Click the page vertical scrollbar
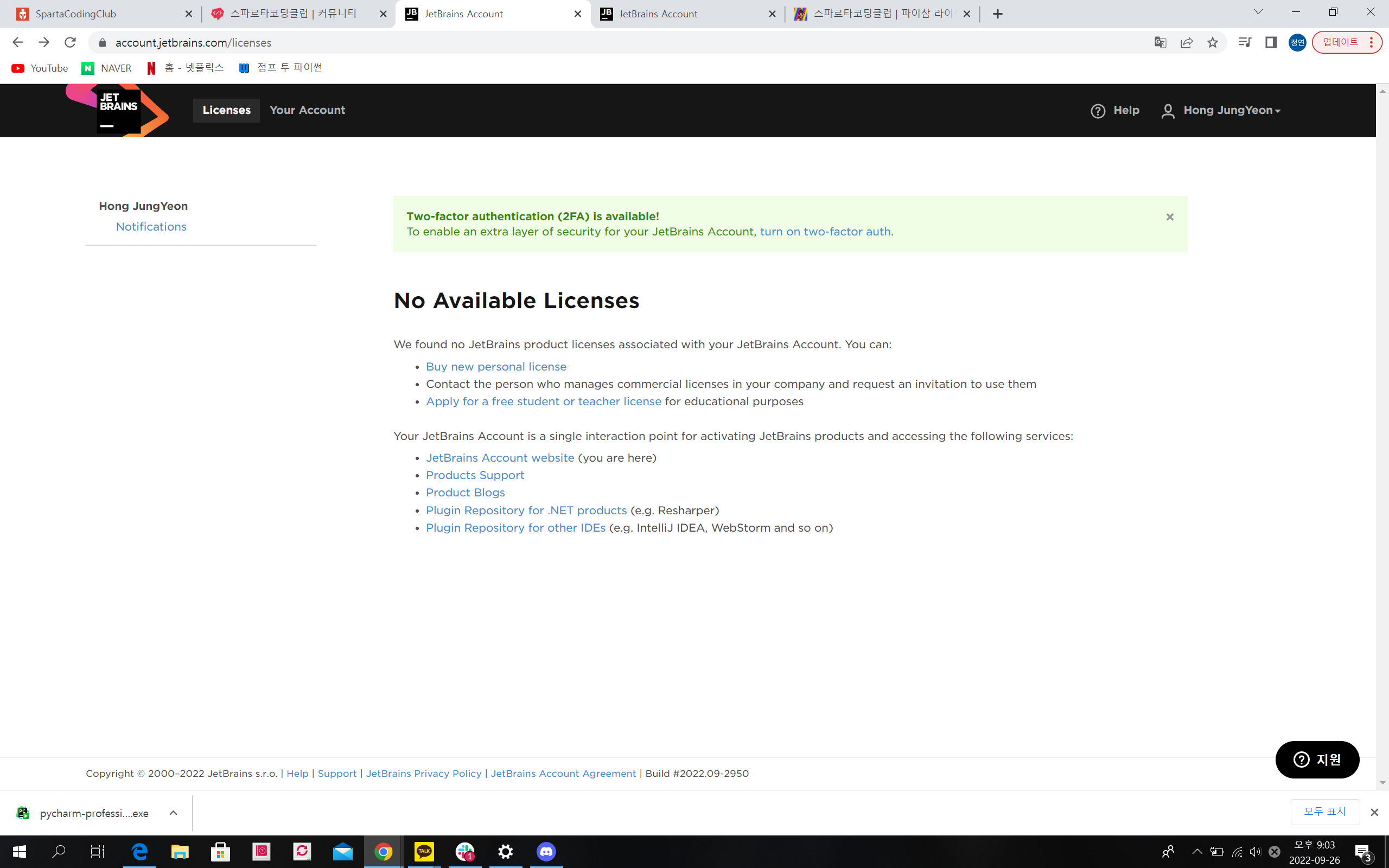The image size is (1389, 868). [x=1382, y=437]
